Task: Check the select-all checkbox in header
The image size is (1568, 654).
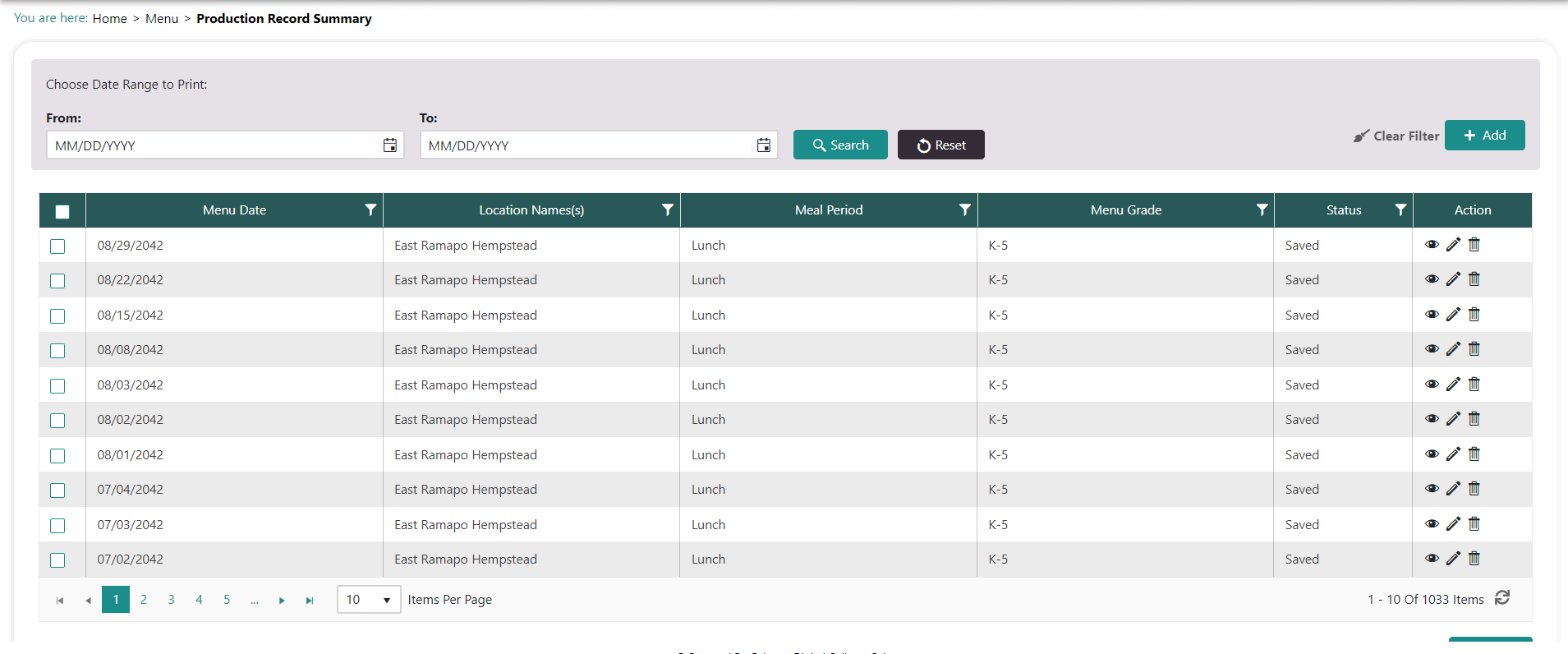Action: pyautogui.click(x=62, y=211)
